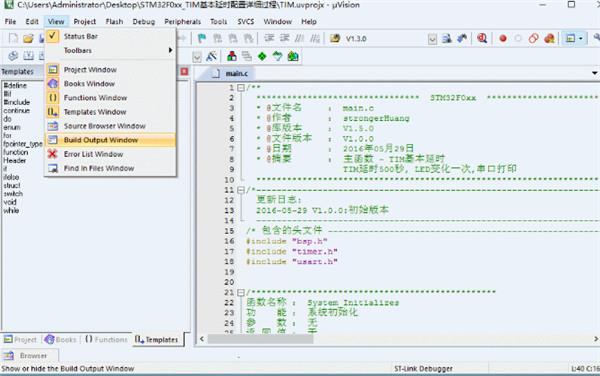Collapse the comment block at line 21
Image resolution: width=600 pixels, height=376 pixels.
point(241,293)
